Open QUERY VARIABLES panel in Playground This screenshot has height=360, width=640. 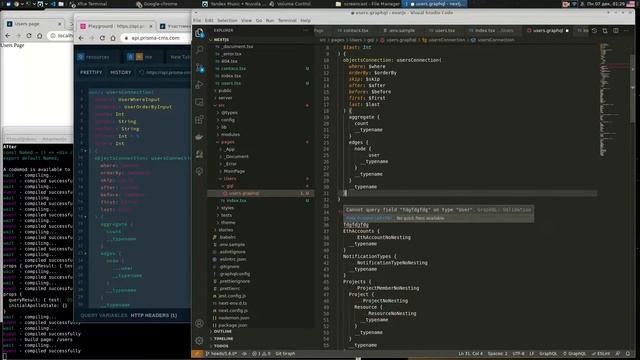click(x=104, y=316)
